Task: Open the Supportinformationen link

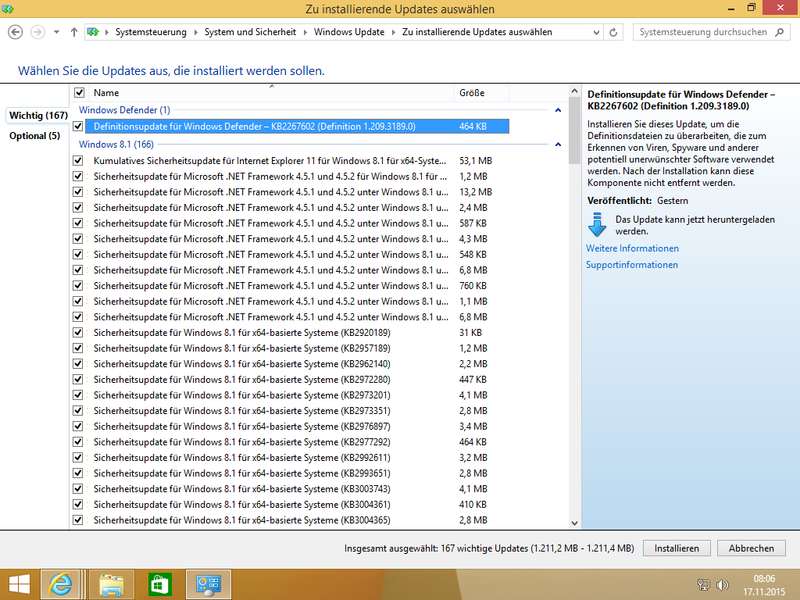Action: coord(632,265)
